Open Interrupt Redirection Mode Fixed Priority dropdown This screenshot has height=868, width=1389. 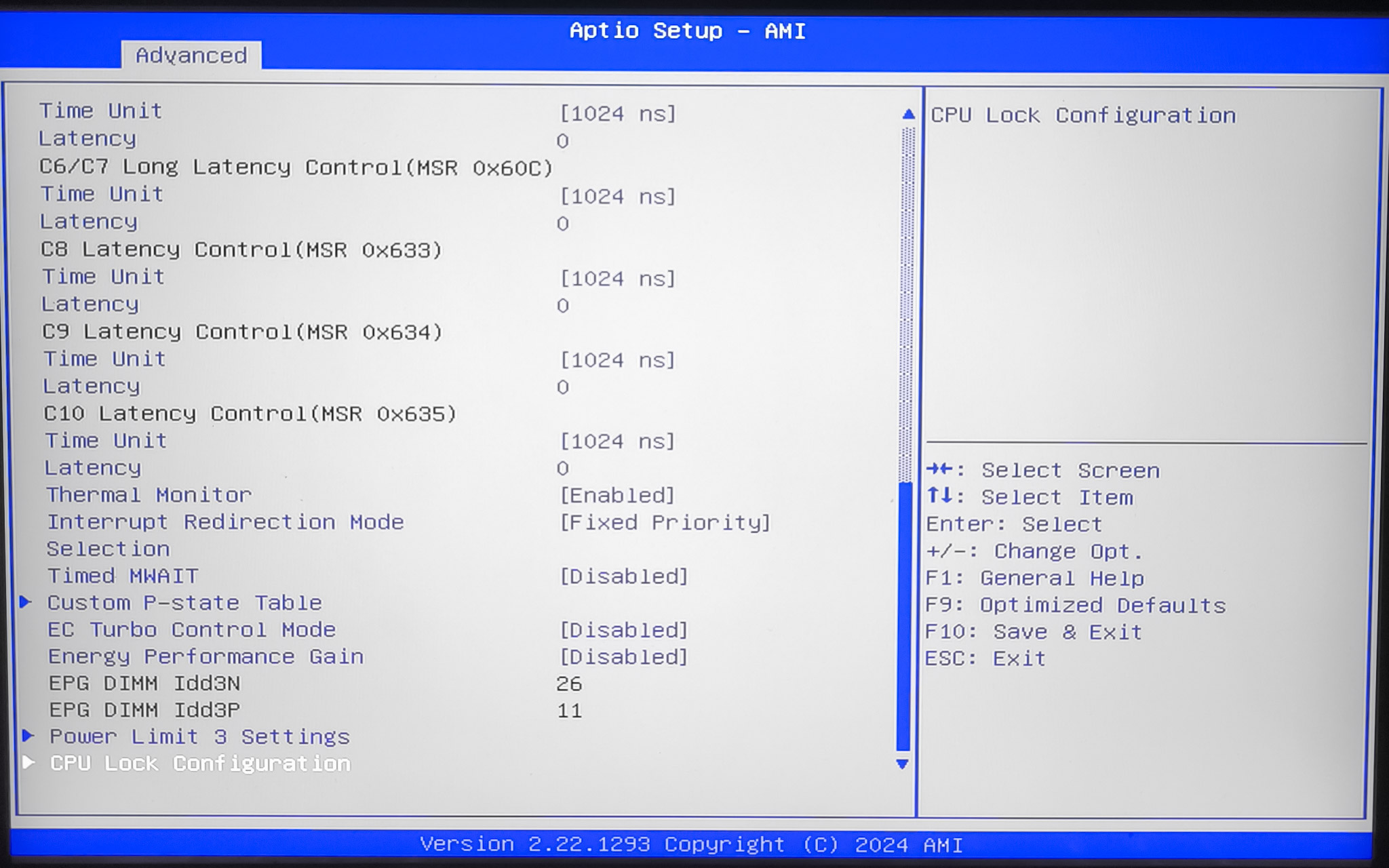pos(665,523)
